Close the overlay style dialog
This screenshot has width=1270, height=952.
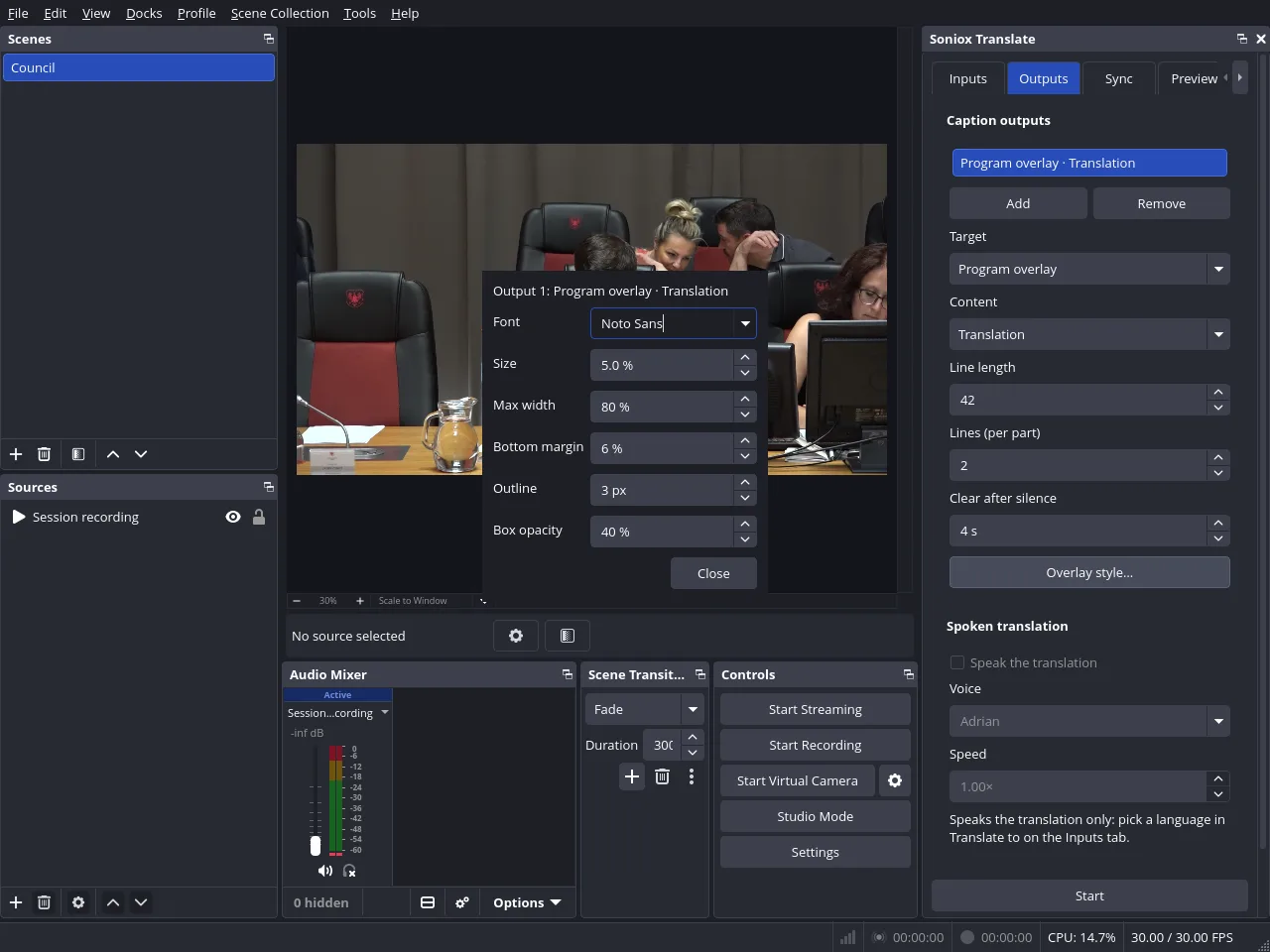coord(713,573)
